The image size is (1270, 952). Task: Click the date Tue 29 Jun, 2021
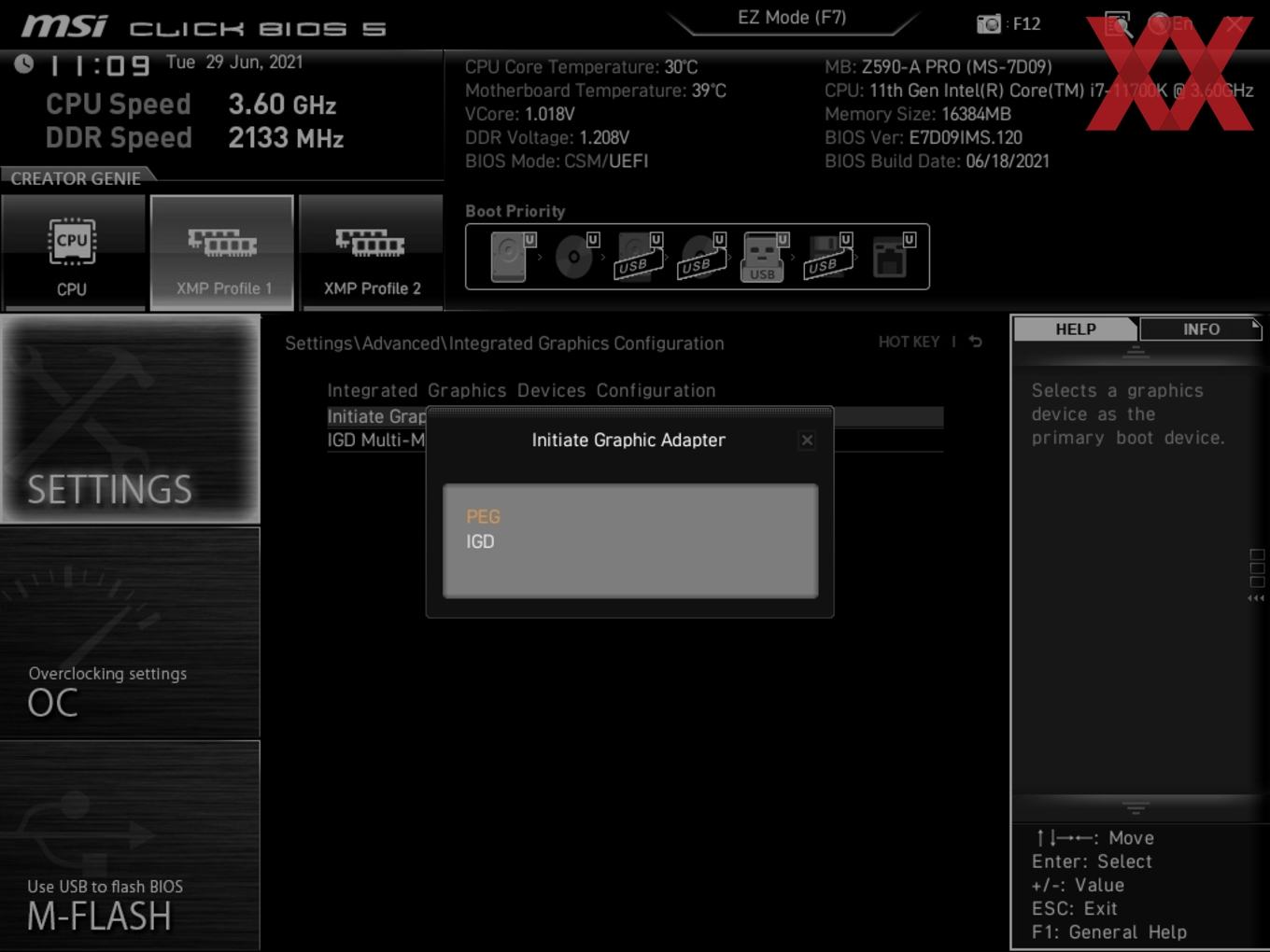(234, 63)
